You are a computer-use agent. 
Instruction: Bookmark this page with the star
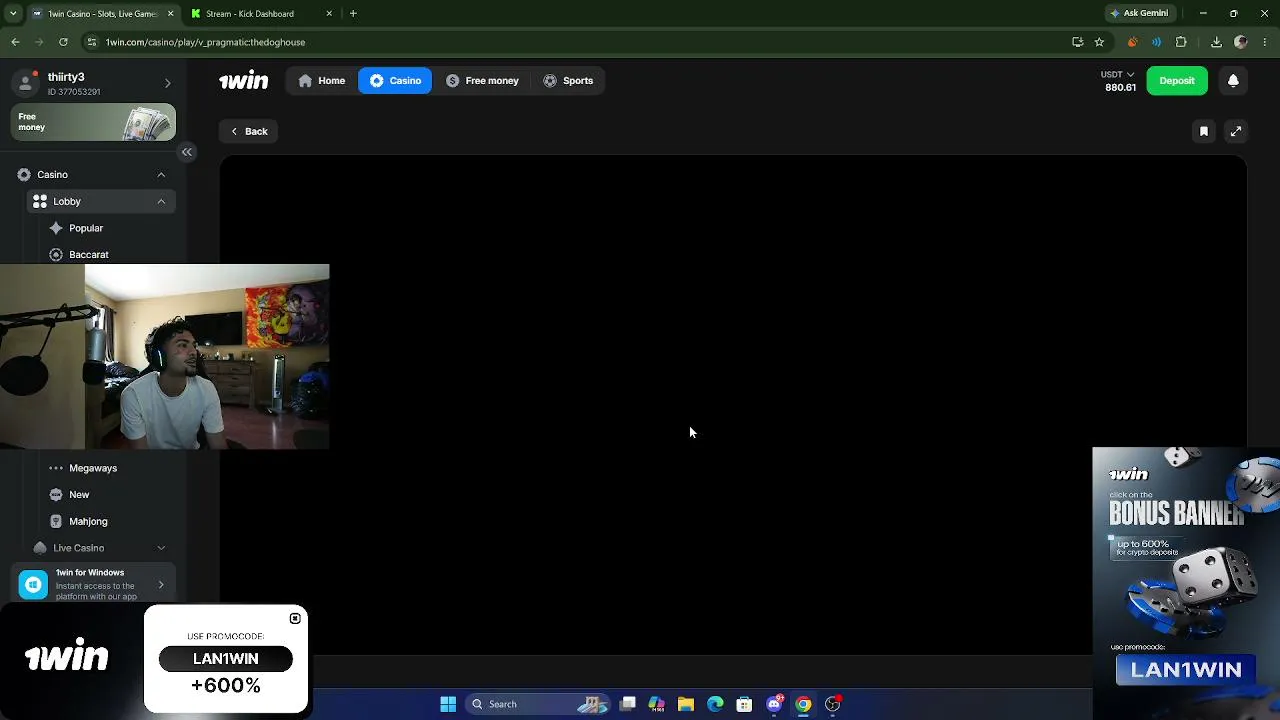(x=1099, y=42)
